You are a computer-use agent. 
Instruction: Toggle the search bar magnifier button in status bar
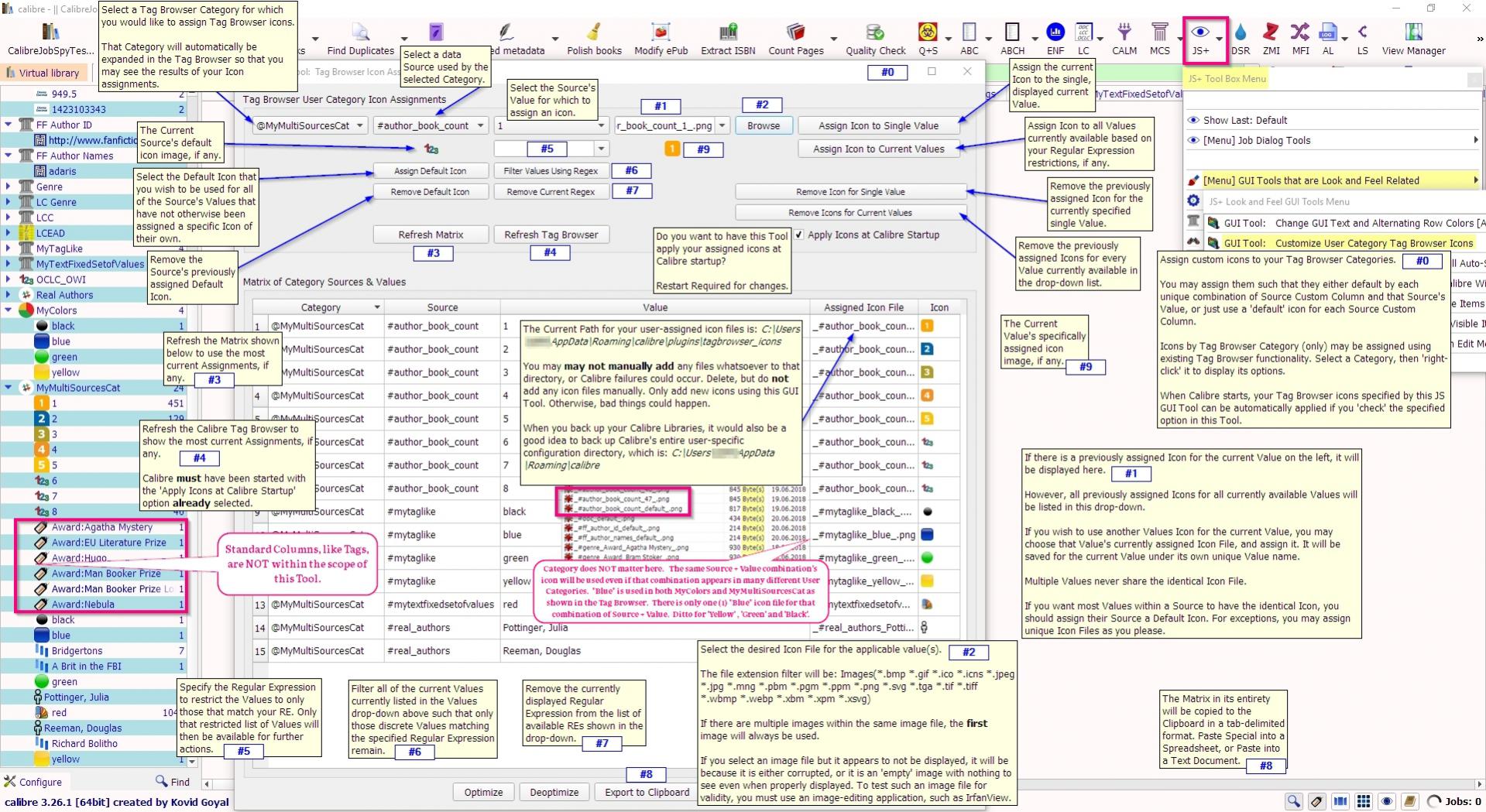click(x=1293, y=801)
